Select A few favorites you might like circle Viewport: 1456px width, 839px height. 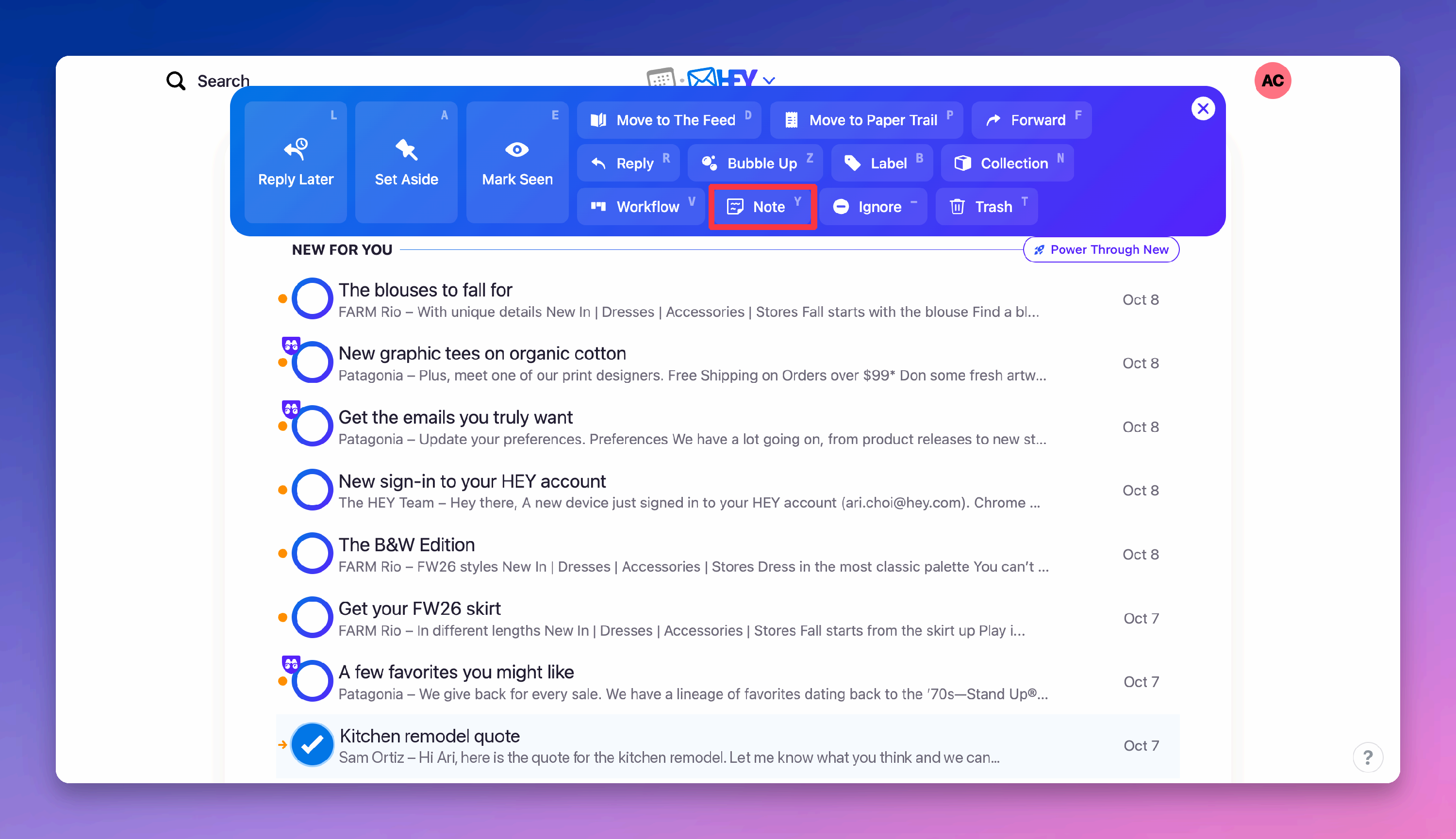point(312,680)
